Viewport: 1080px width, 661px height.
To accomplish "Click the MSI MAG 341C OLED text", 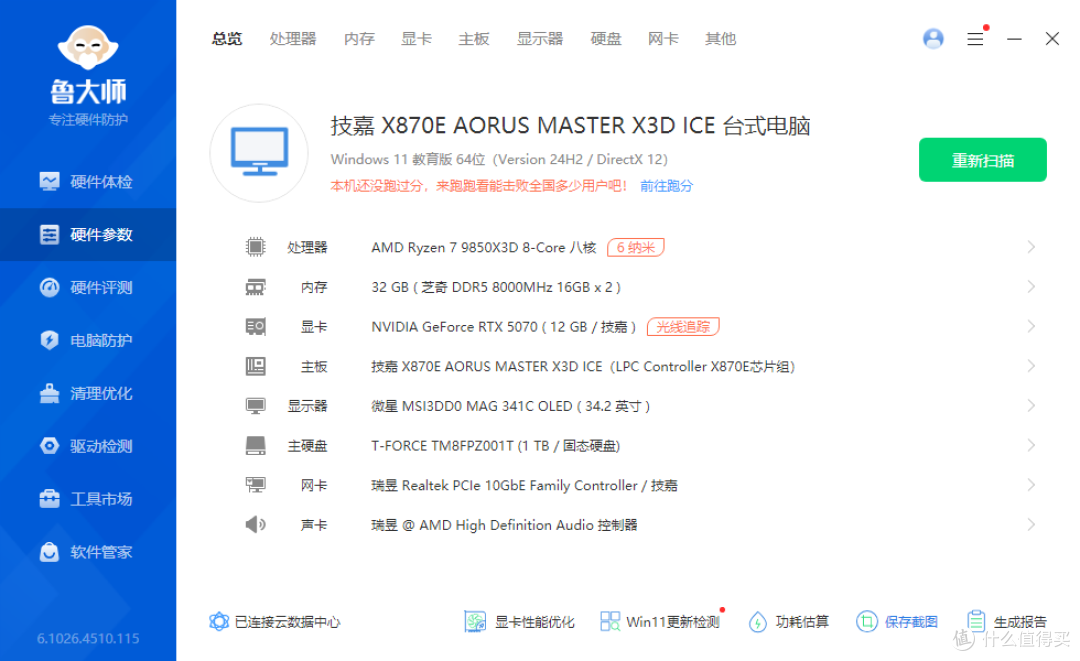I will tap(510, 406).
